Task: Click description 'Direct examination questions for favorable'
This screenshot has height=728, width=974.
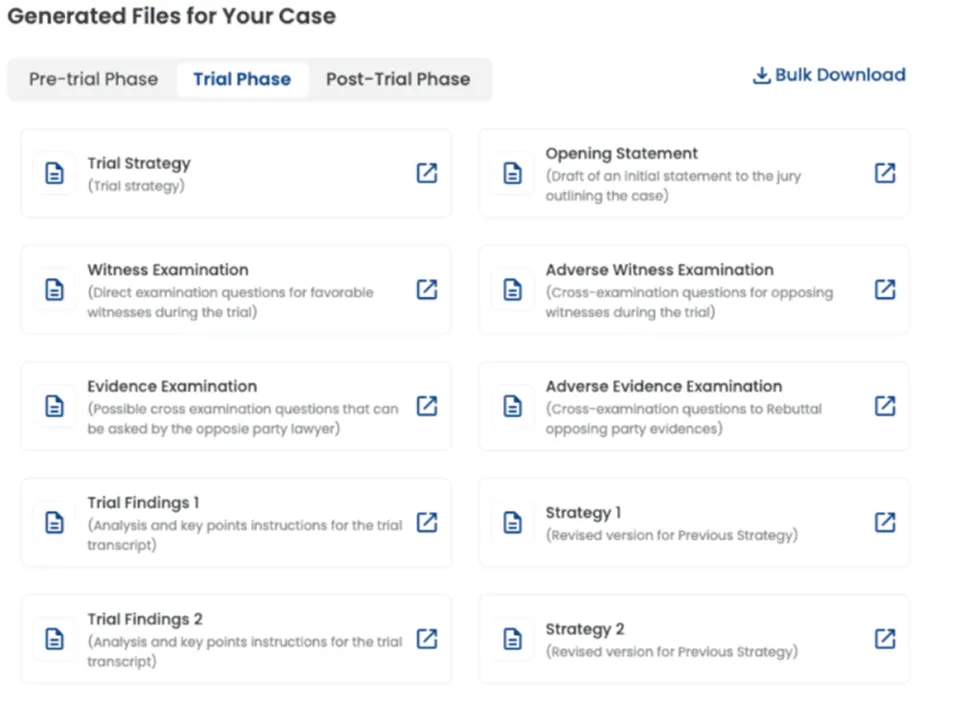Action: 230,293
